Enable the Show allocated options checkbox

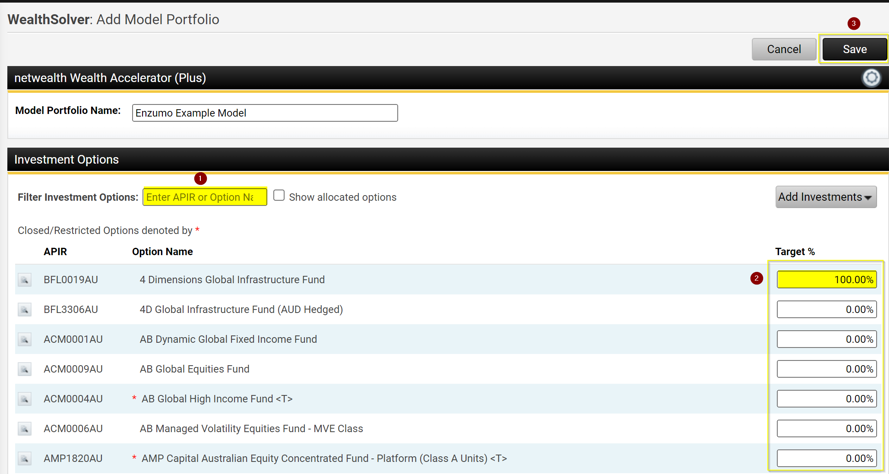[279, 196]
